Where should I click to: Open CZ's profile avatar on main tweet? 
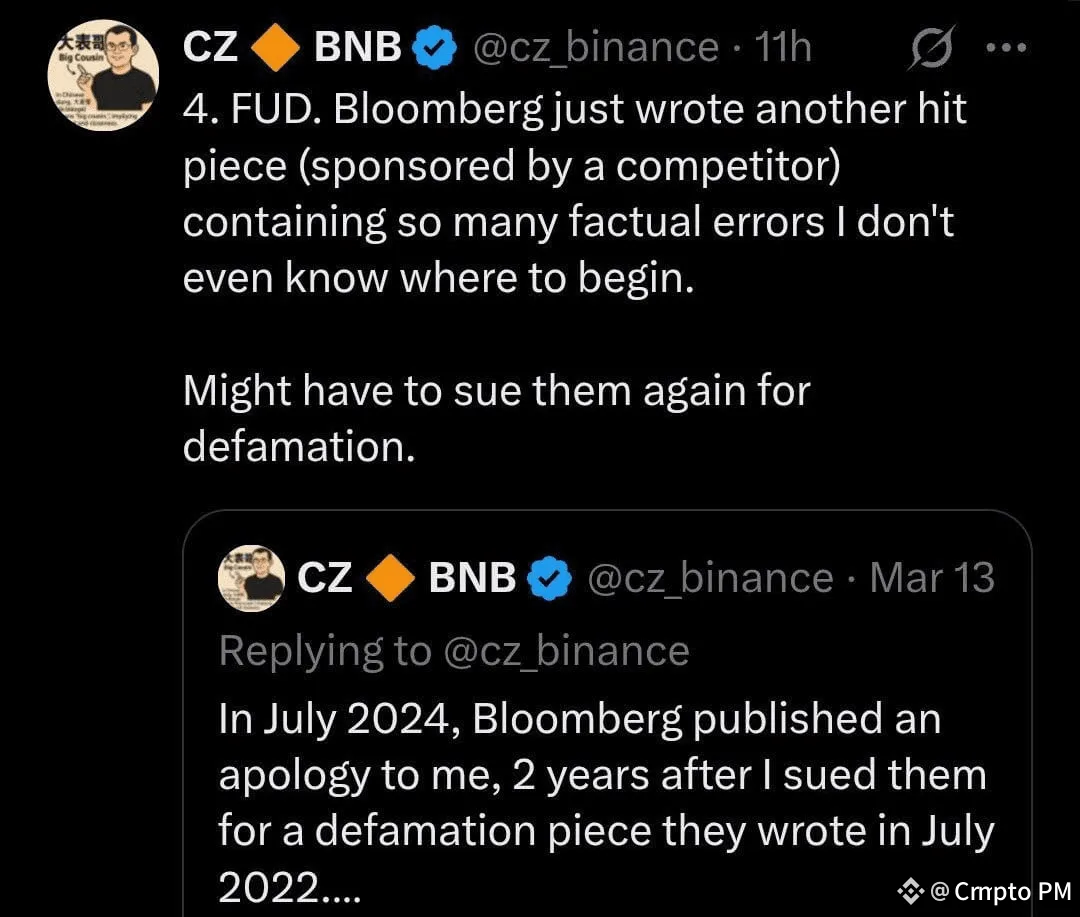pos(103,75)
